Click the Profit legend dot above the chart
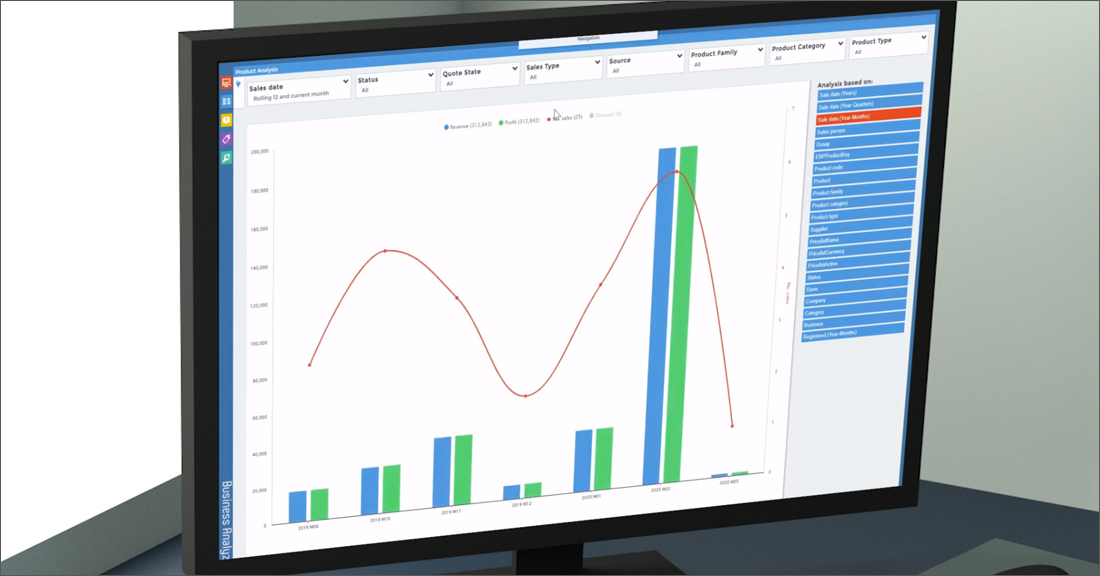Image resolution: width=1100 pixels, height=576 pixels. tap(501, 123)
